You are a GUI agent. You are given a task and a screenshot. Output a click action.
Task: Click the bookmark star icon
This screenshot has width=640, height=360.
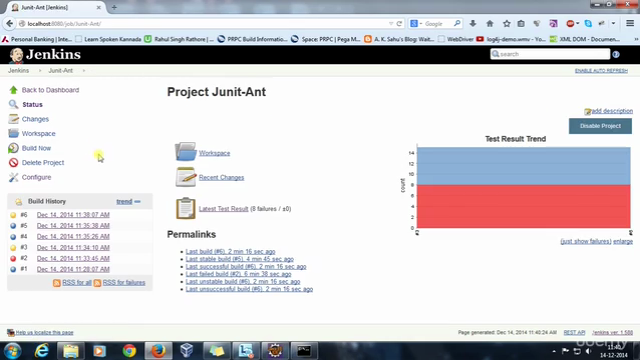tap(507, 24)
